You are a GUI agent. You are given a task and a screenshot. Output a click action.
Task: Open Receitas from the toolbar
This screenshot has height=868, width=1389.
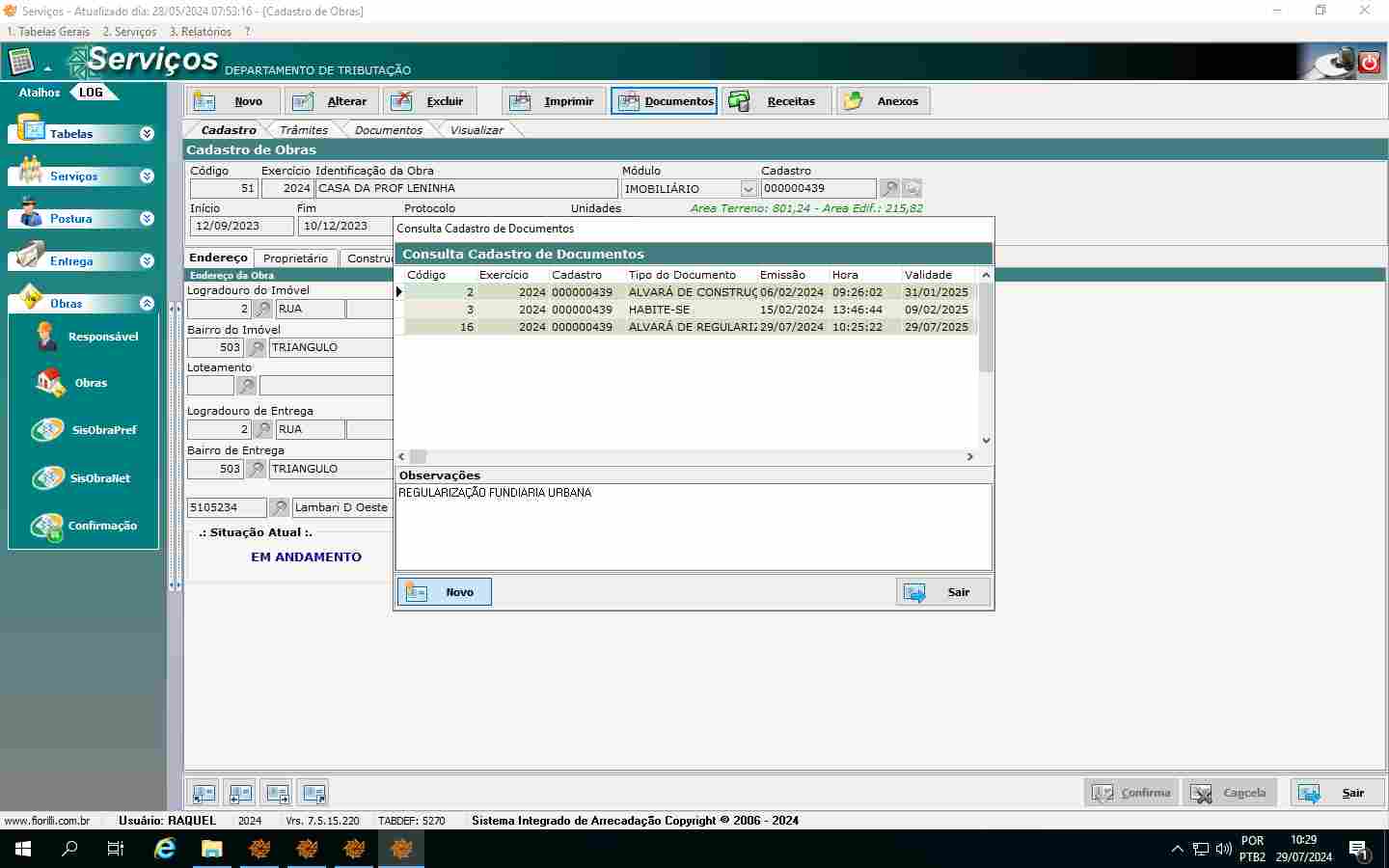778,101
